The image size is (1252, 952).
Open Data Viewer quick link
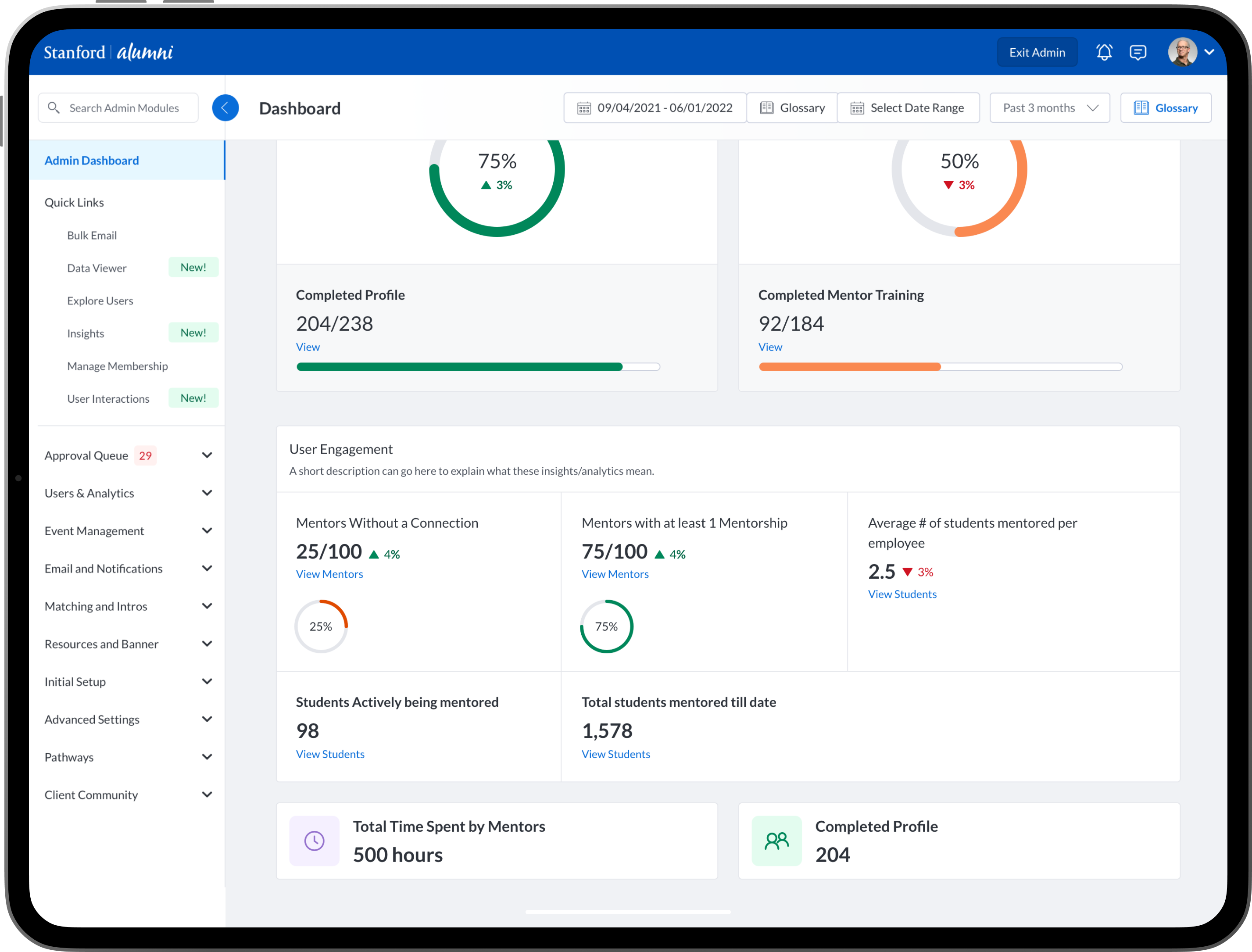(97, 268)
